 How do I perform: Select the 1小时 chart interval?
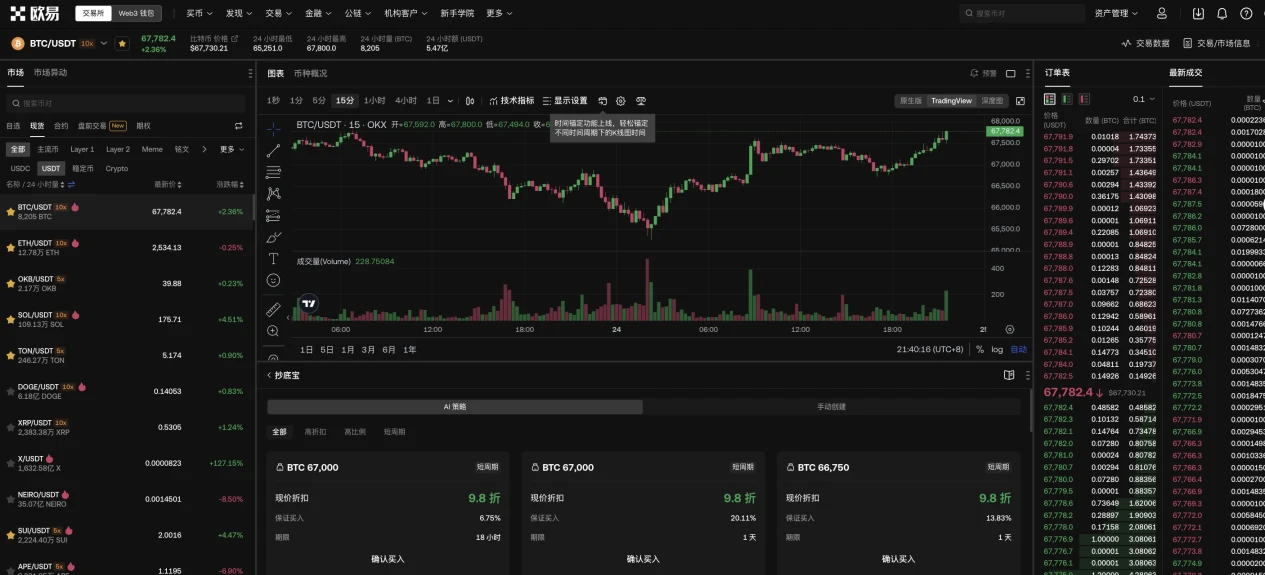[x=374, y=101]
